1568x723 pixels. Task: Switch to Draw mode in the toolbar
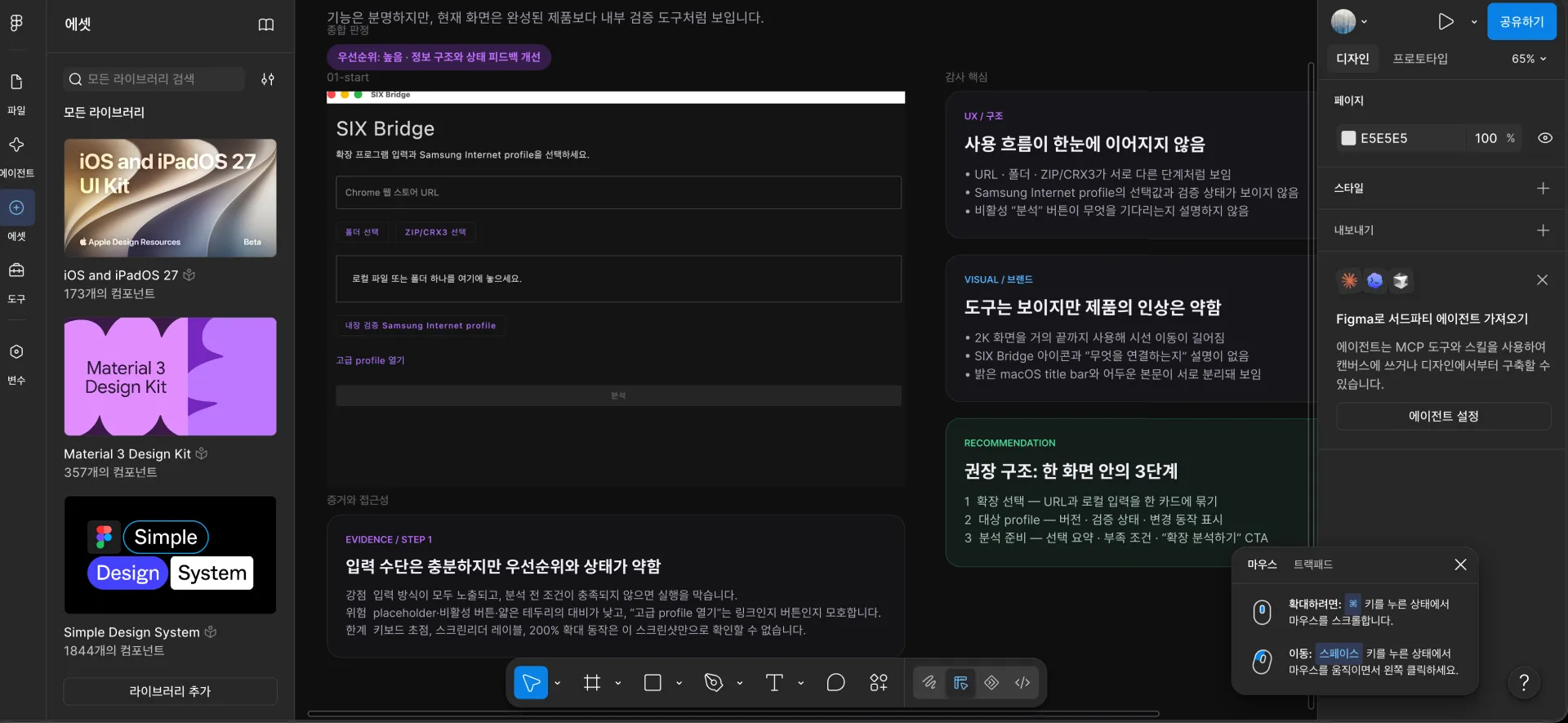929,683
